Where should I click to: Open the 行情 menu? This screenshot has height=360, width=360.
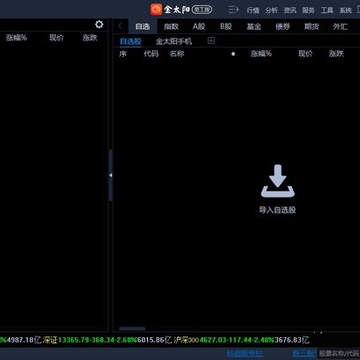pos(253,10)
